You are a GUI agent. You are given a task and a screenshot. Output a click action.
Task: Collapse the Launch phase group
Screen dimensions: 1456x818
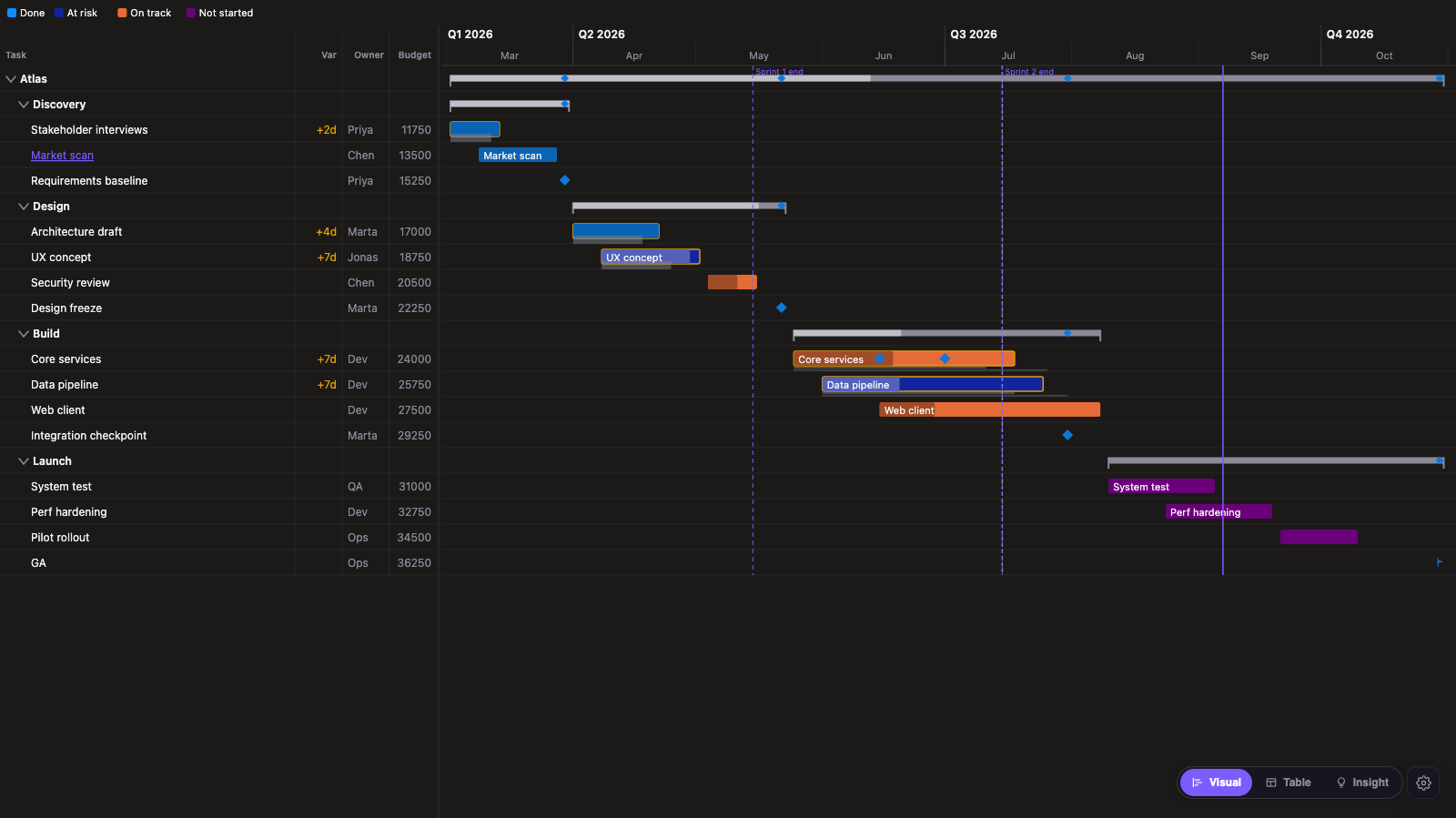24,461
